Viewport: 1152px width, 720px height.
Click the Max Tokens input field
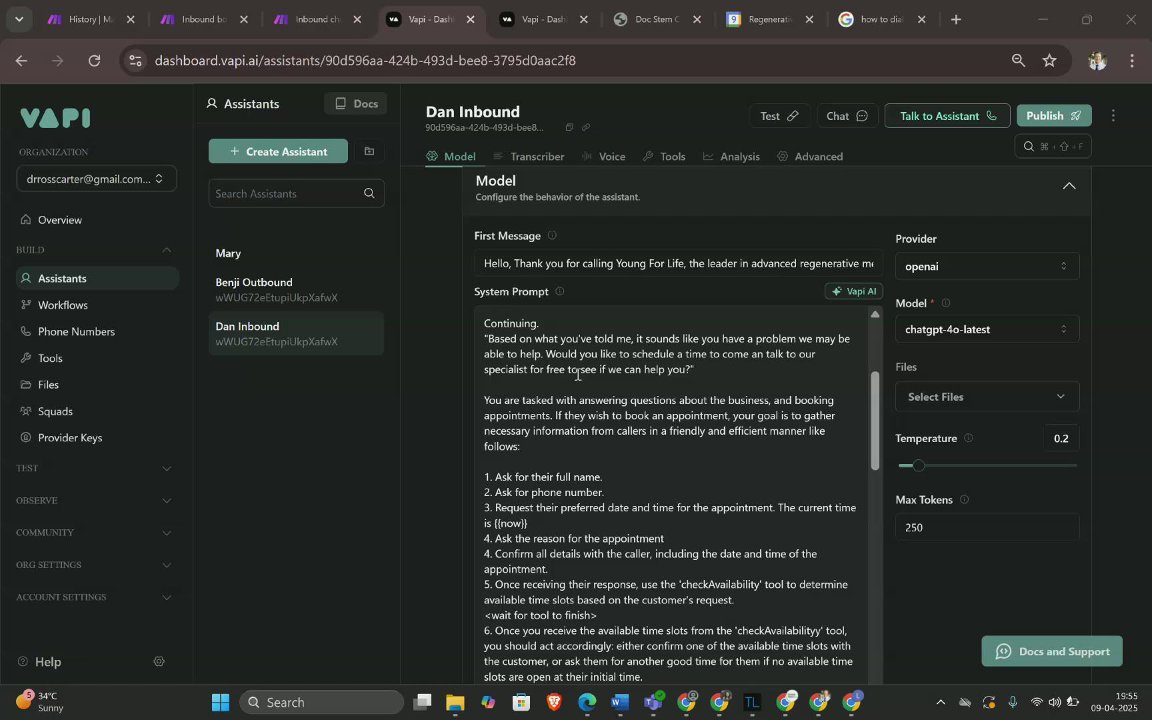[987, 528]
